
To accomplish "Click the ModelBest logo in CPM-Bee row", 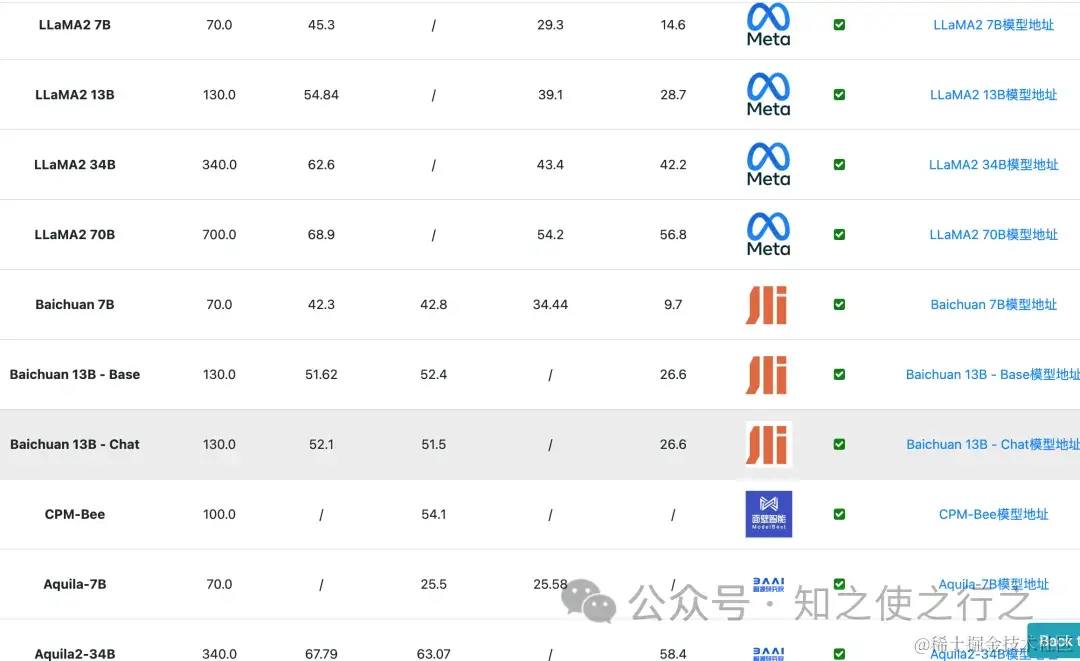I will tap(769, 514).
